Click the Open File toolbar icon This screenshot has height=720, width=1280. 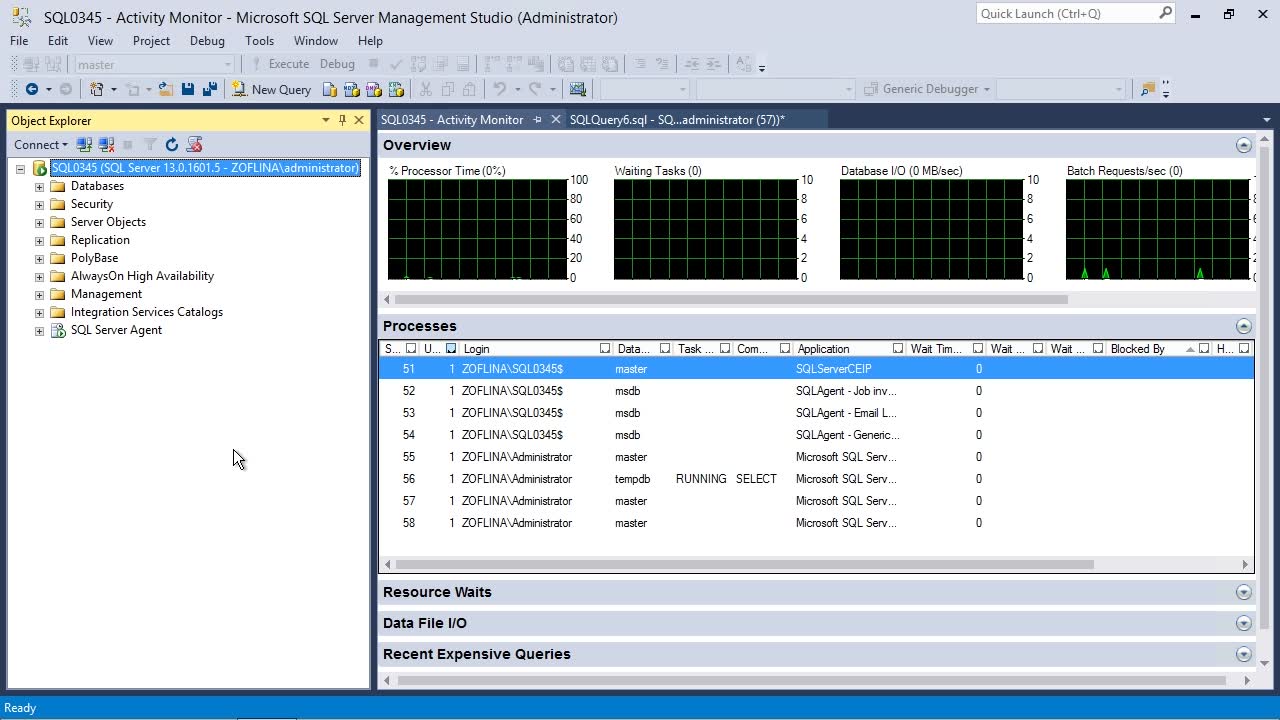pos(165,89)
